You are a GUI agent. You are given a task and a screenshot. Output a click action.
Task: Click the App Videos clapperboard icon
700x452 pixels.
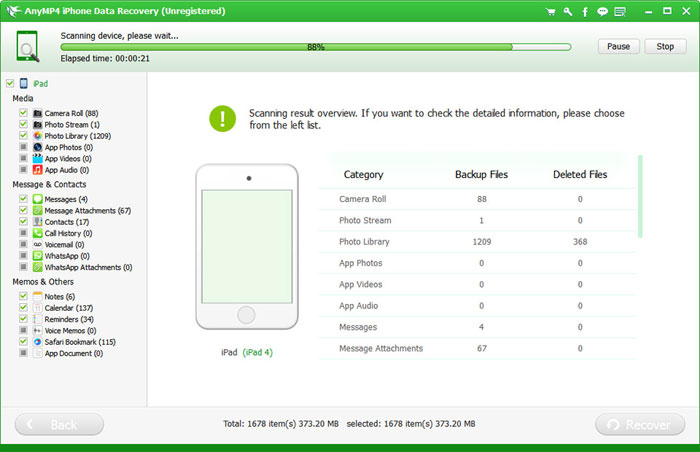click(37, 158)
